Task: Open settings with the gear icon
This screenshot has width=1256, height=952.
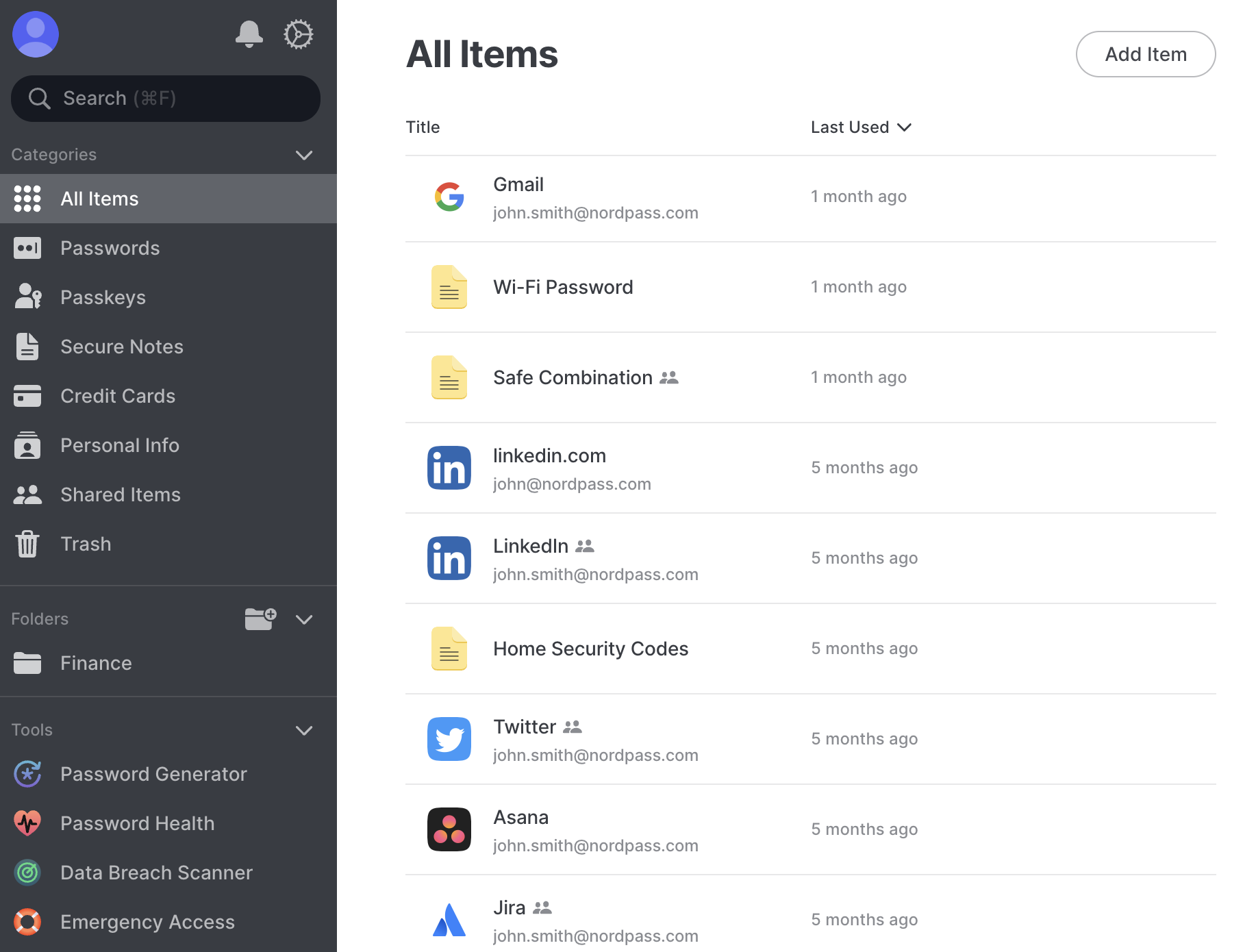Action: [x=299, y=34]
